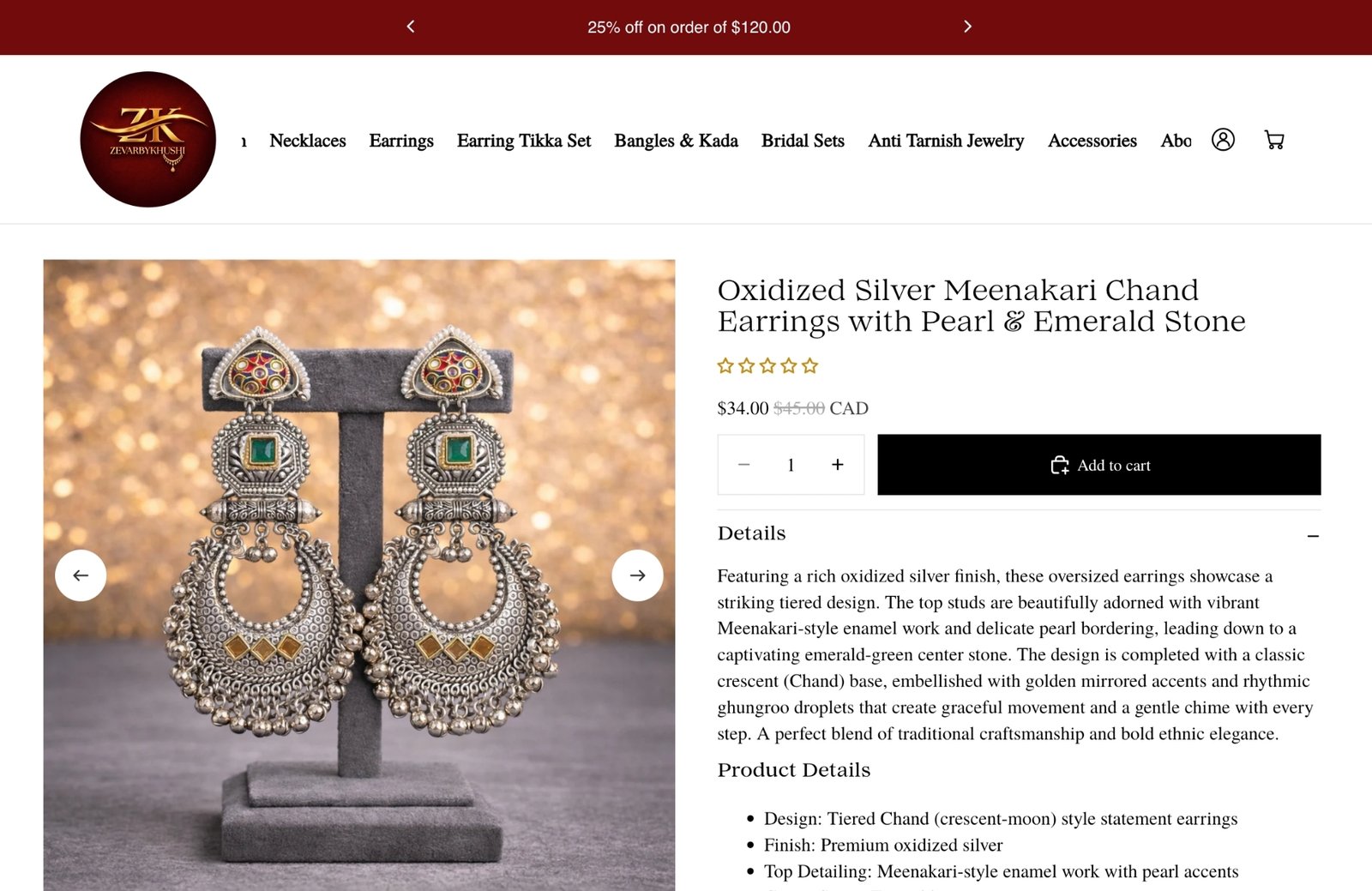Show the previous product image
This screenshot has height=891, width=1372.
(x=81, y=575)
